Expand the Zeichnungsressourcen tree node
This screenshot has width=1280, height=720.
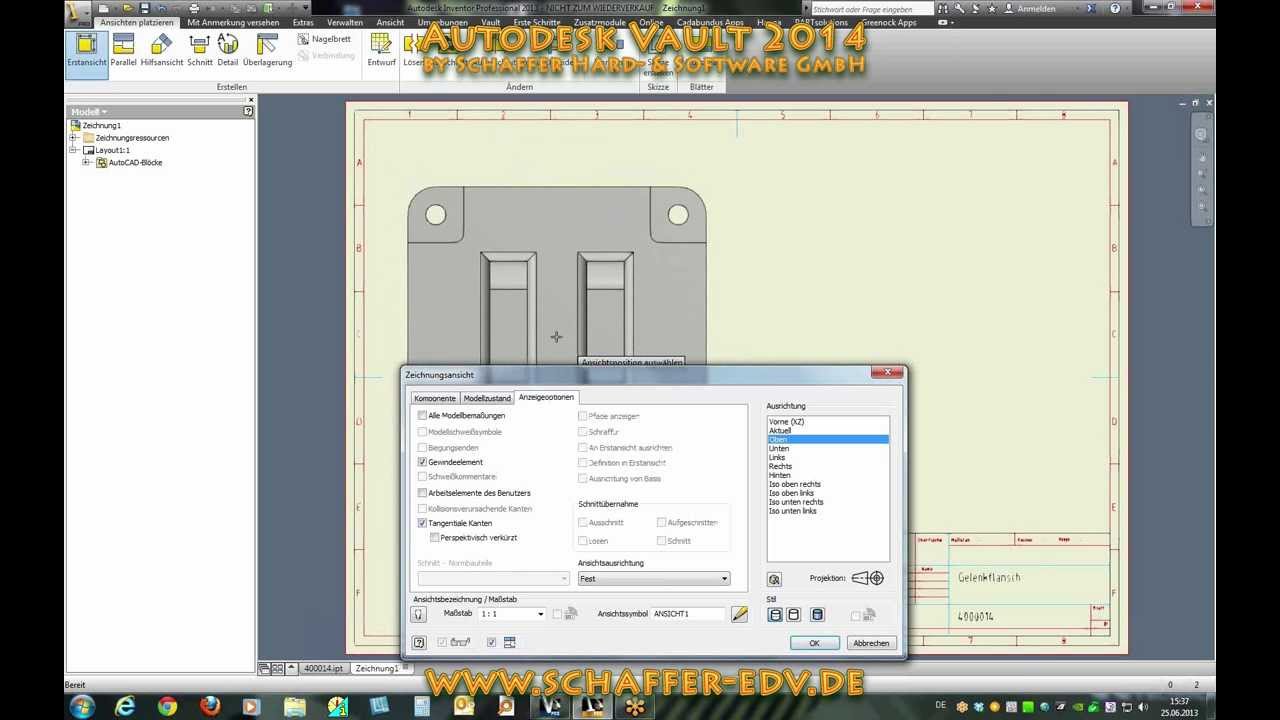tap(73, 138)
